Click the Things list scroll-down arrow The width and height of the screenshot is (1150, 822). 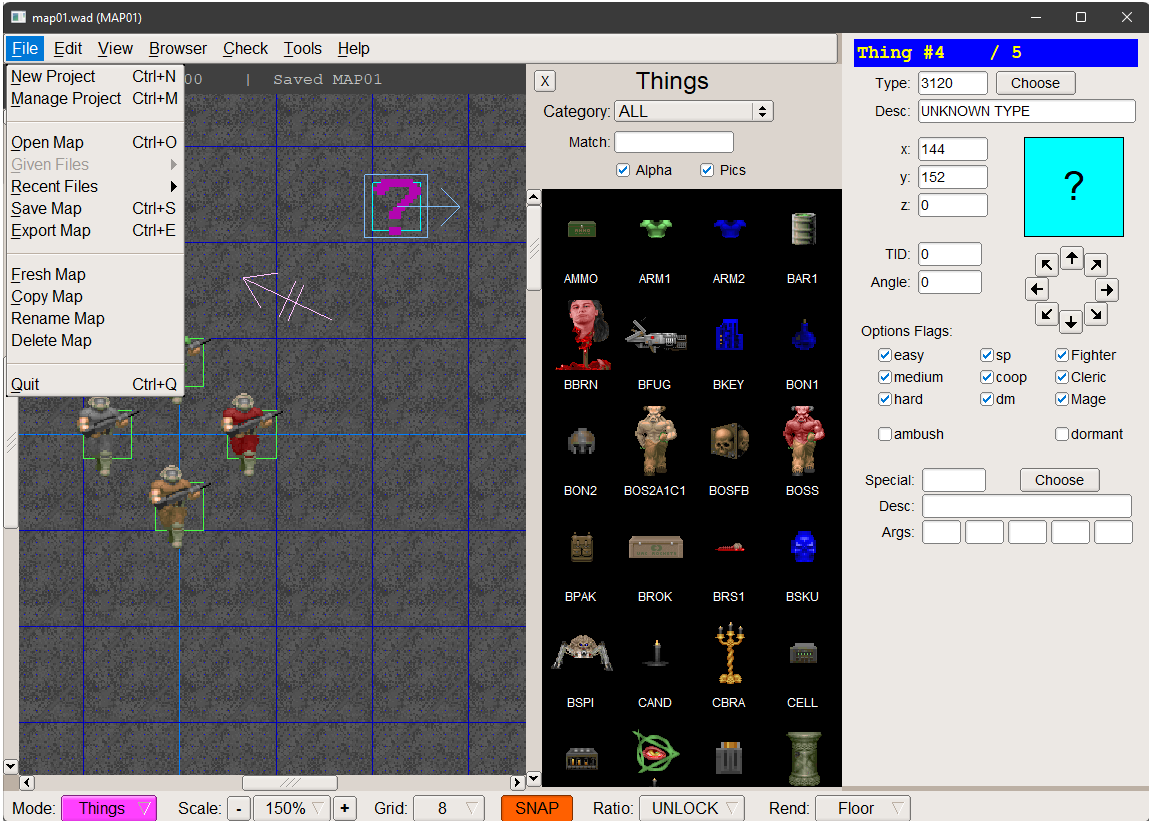[x=534, y=779]
